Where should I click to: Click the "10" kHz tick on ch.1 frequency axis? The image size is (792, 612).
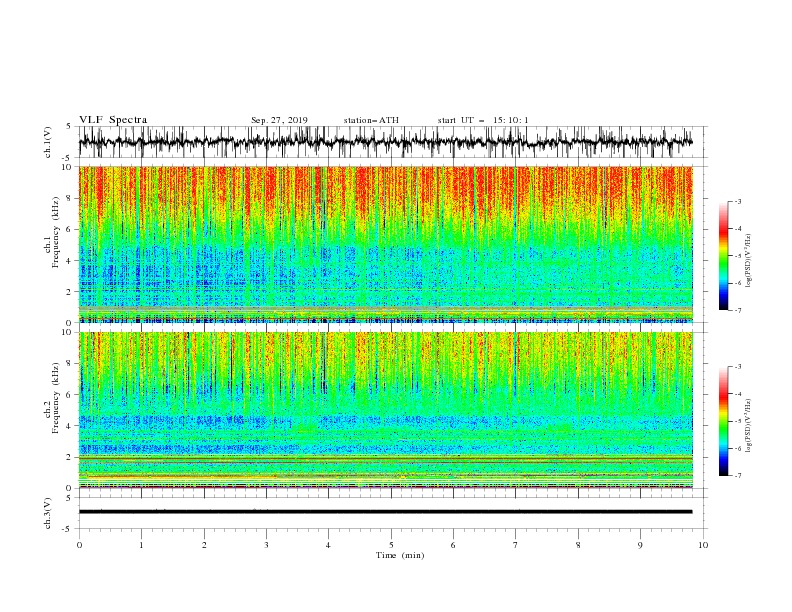click(68, 167)
